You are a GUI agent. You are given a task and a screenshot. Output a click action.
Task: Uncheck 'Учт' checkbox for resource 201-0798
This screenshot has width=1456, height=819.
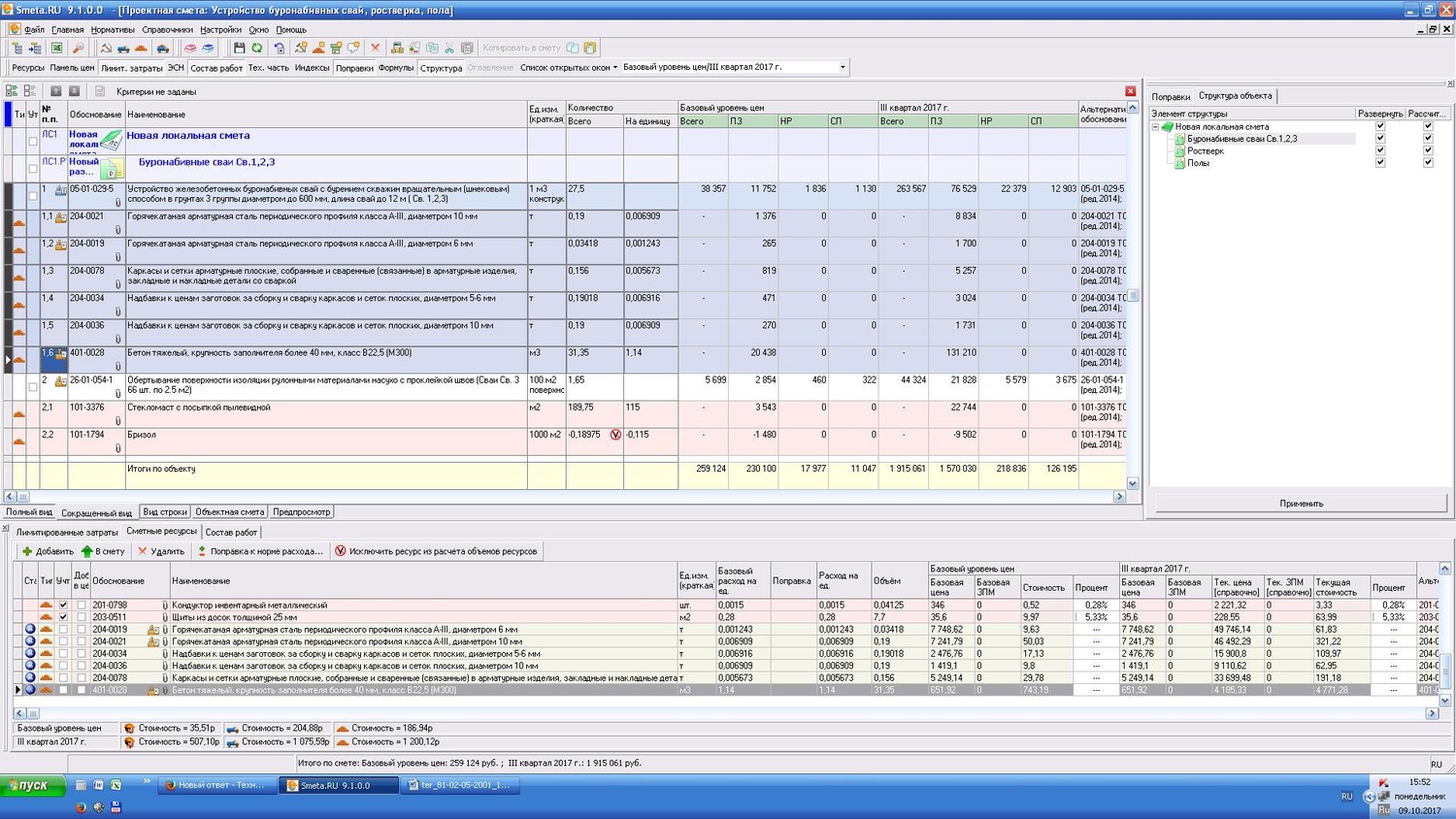click(x=63, y=605)
